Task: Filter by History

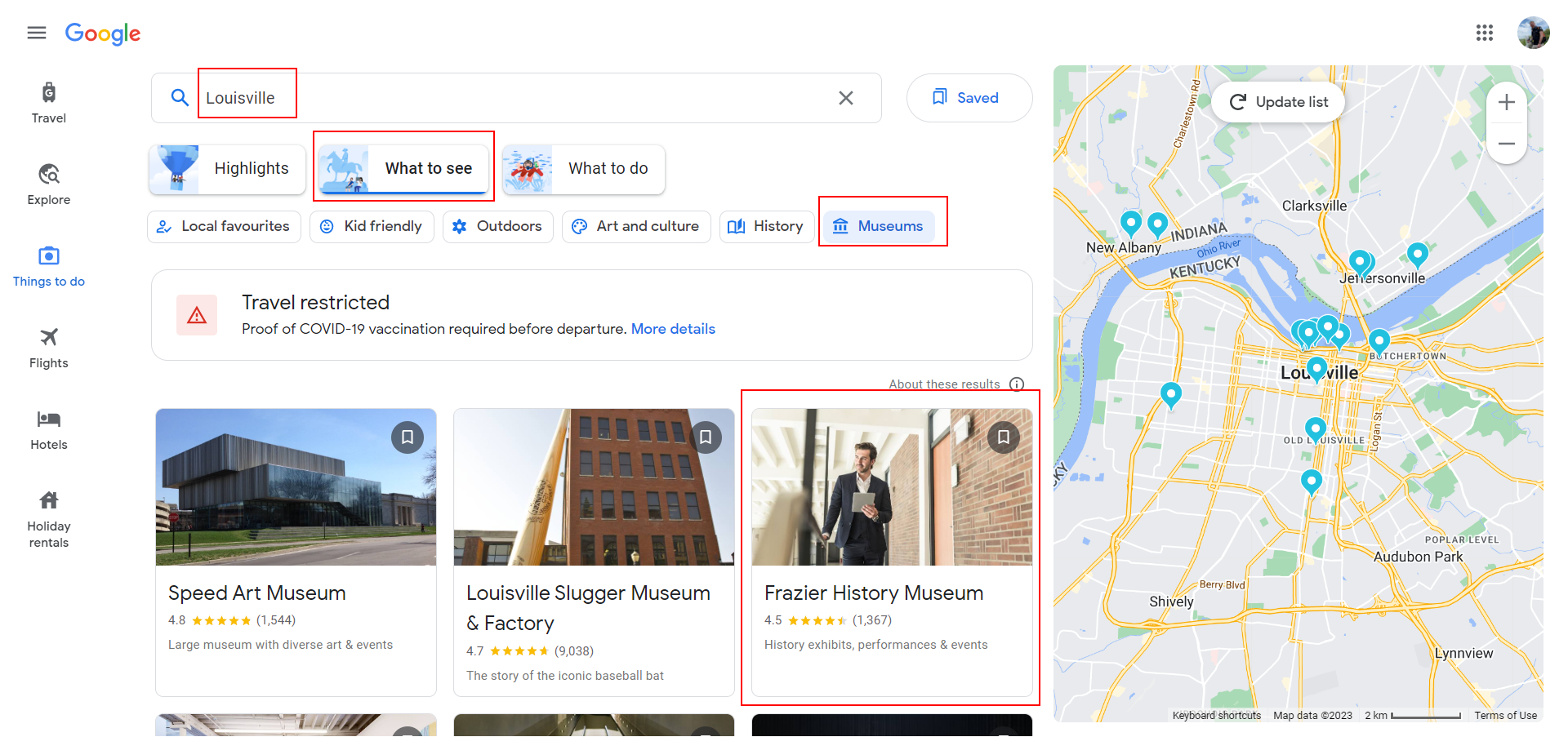Action: point(766,226)
